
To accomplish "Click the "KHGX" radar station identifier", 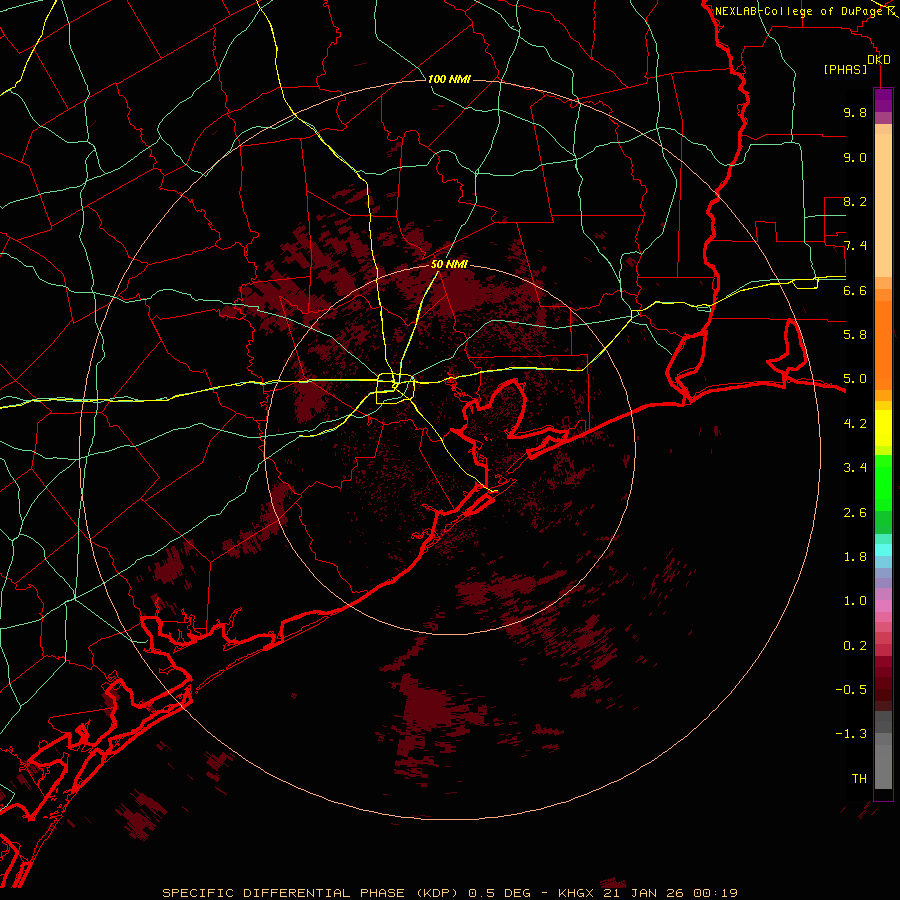I will 576,893.
